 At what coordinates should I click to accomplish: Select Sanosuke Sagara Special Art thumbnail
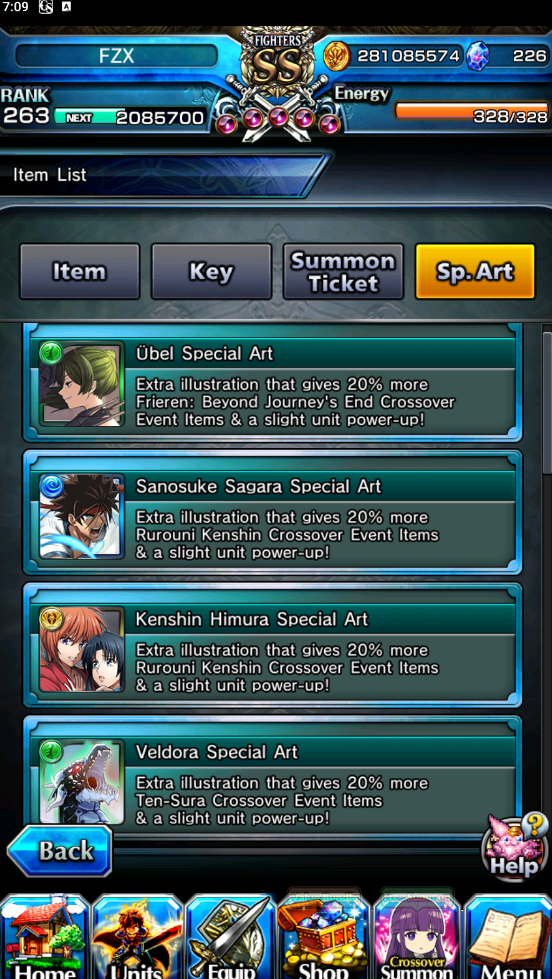coord(82,516)
